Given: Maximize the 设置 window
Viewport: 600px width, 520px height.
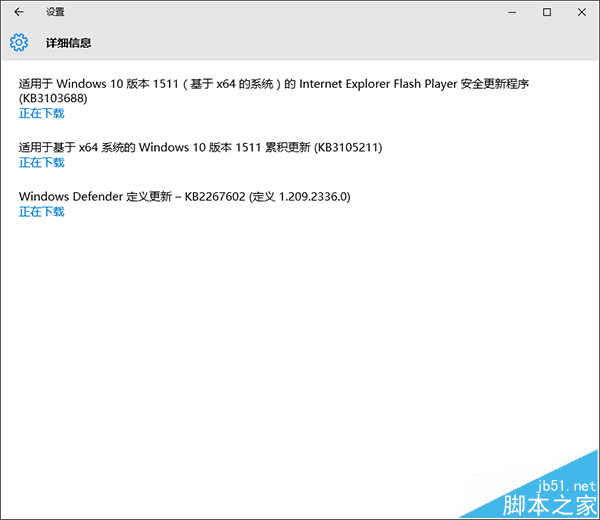Looking at the screenshot, I should coord(547,12).
